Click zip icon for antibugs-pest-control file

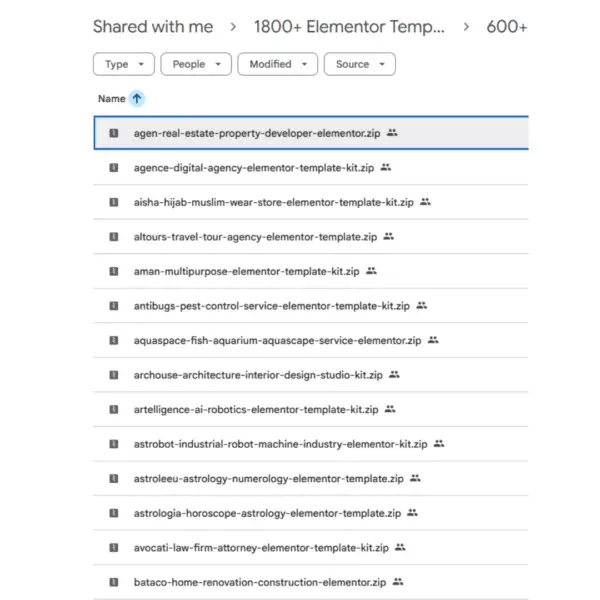pyautogui.click(x=114, y=306)
